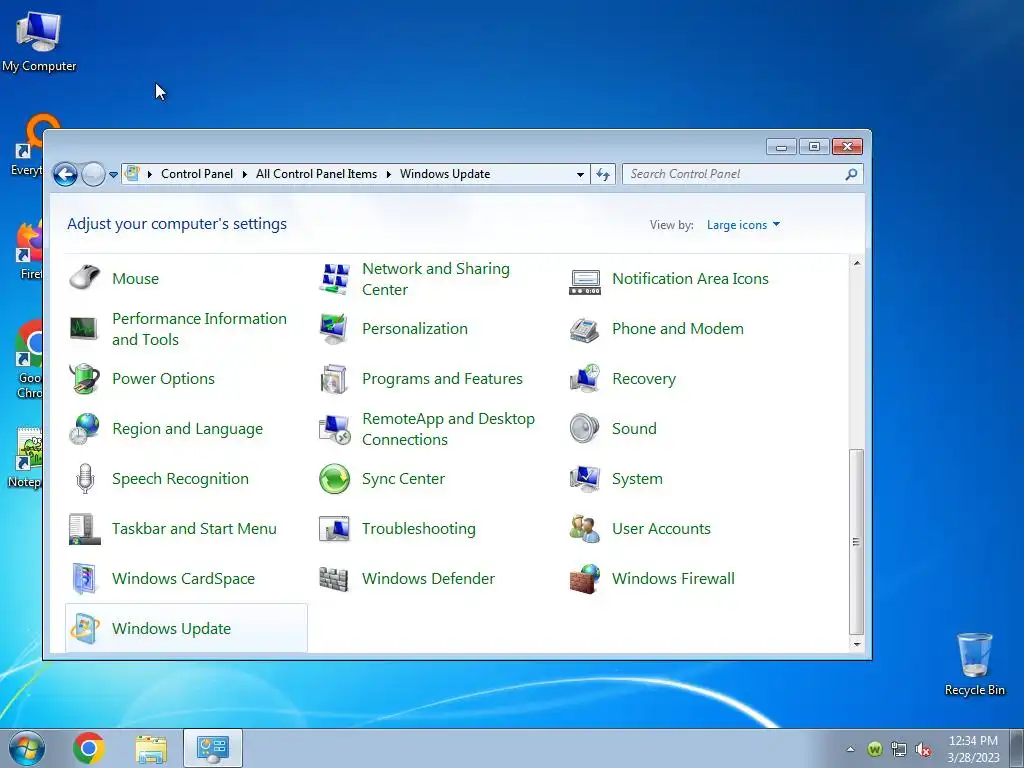The width and height of the screenshot is (1024, 768).
Task: Open the Windows CardSpace icon
Action: [x=85, y=579]
